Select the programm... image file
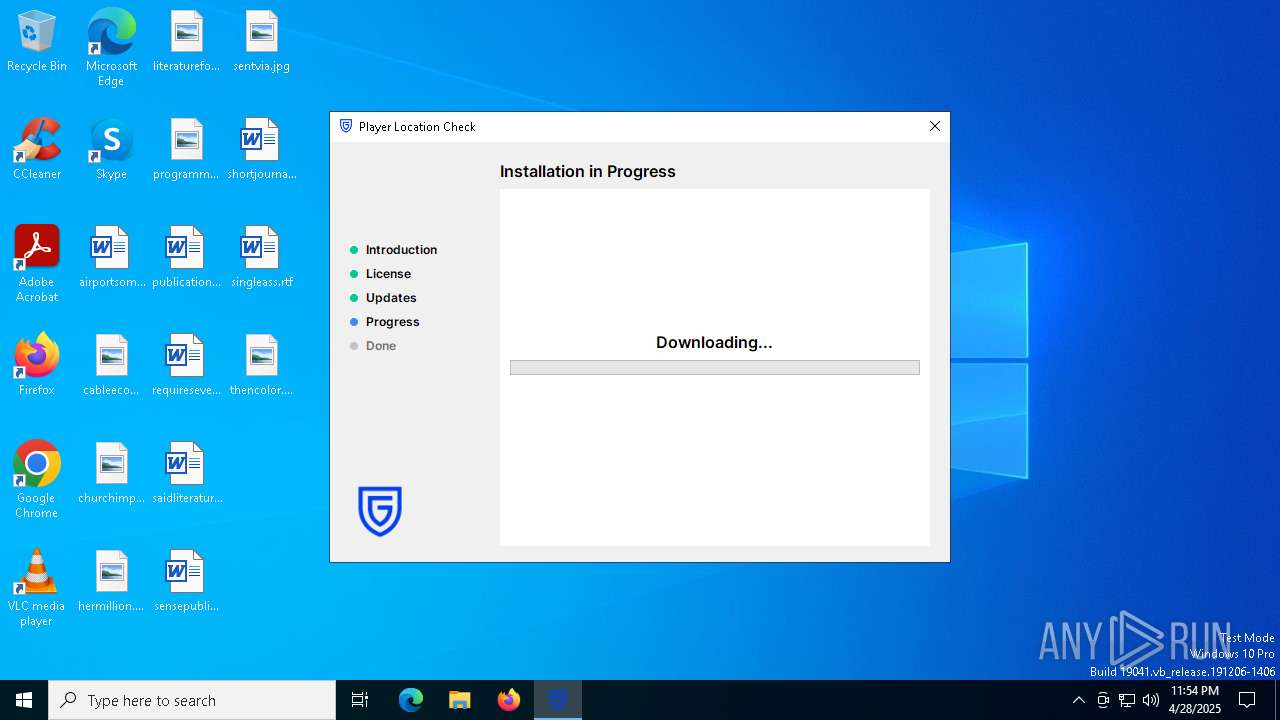The width and height of the screenshot is (1280, 720). [x=186, y=150]
